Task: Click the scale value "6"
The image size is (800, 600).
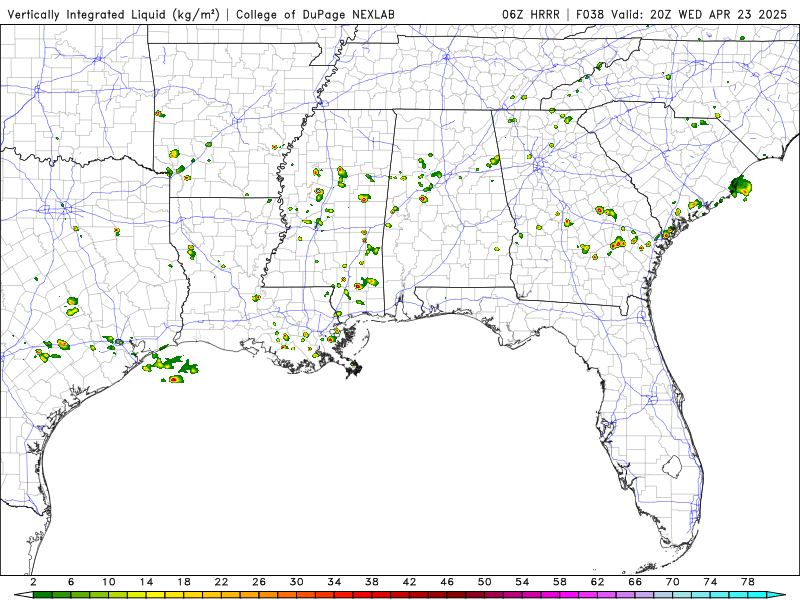Action: (71, 582)
